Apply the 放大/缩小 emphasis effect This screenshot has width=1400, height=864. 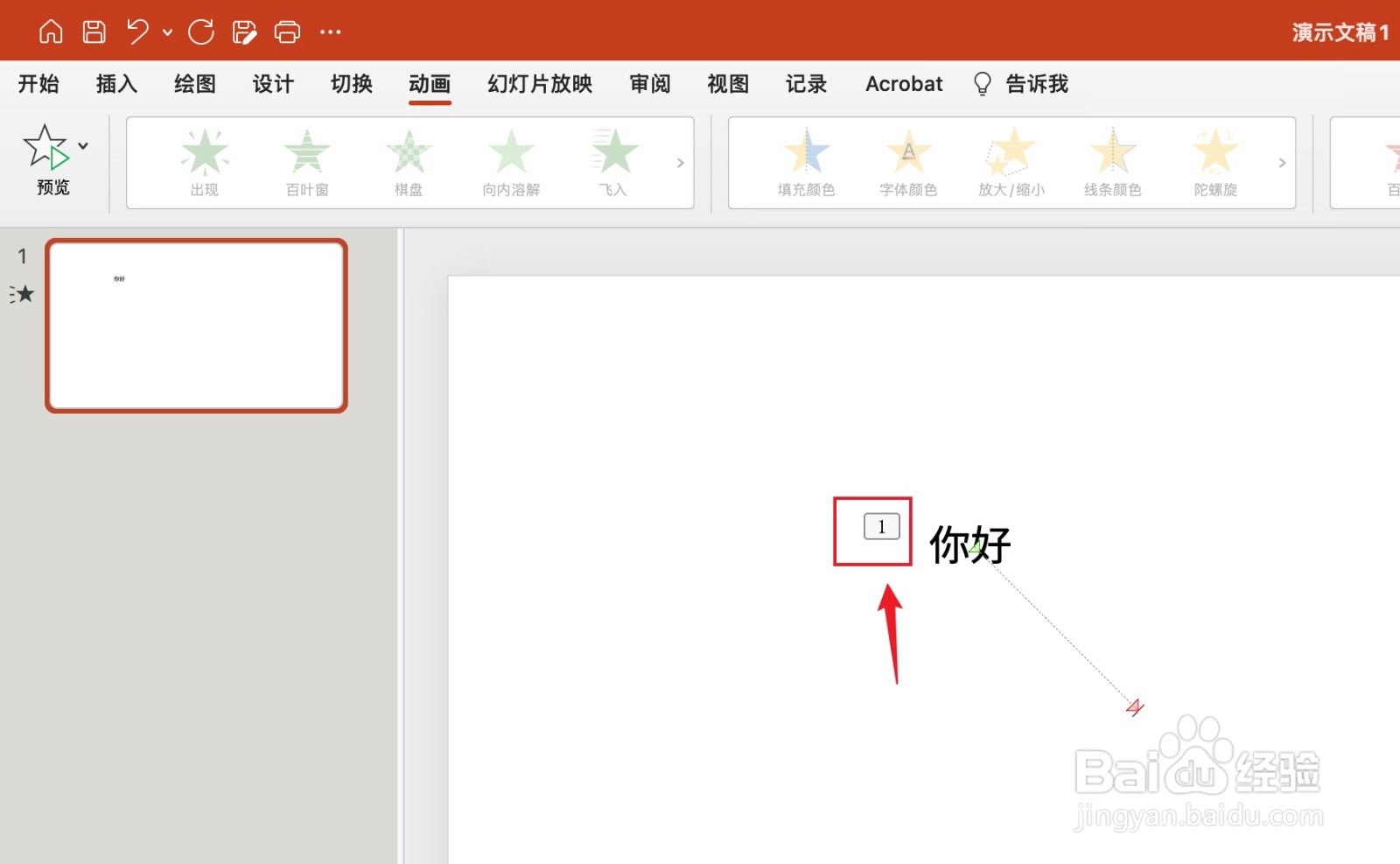tap(1011, 163)
